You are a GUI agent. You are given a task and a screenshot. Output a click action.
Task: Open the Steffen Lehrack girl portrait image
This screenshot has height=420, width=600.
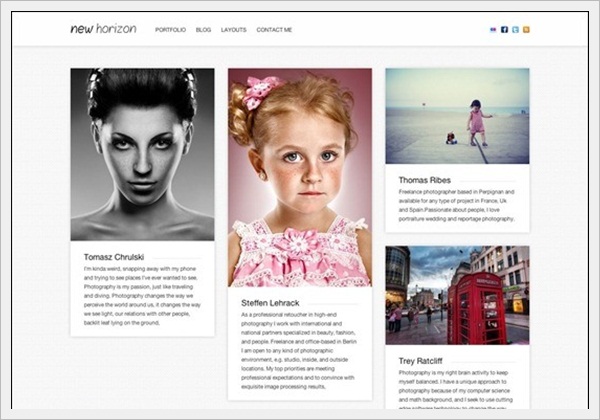[x=300, y=177]
